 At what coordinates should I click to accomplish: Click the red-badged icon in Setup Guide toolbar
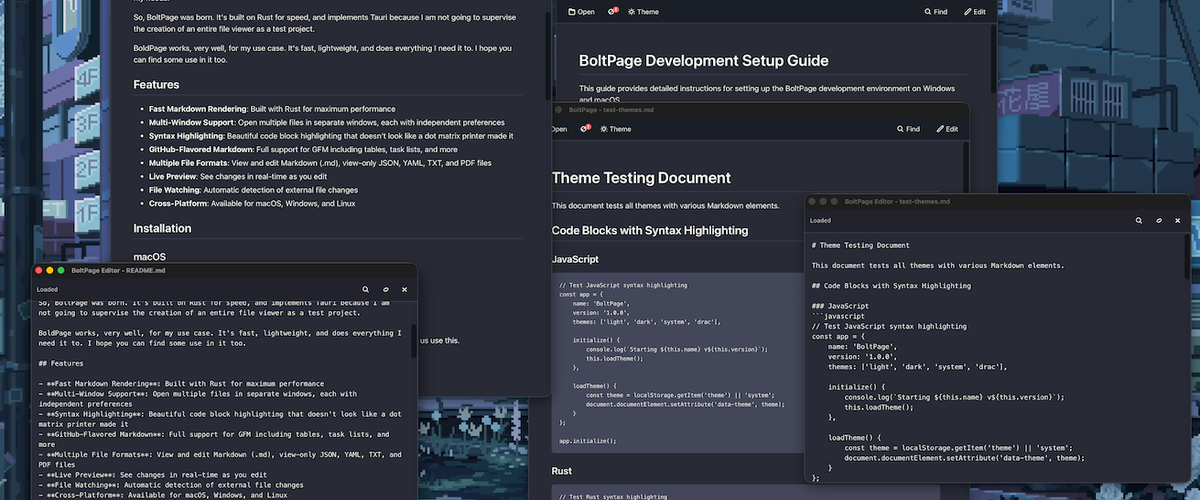(x=613, y=12)
